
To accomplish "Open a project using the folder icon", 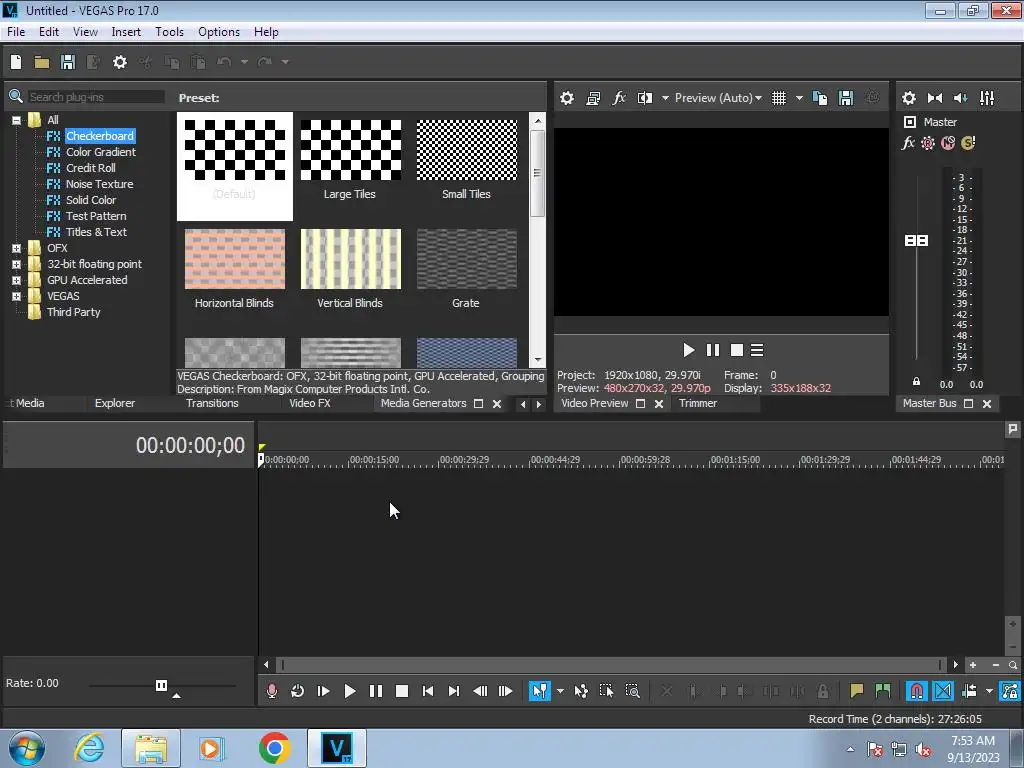I will [x=42, y=62].
